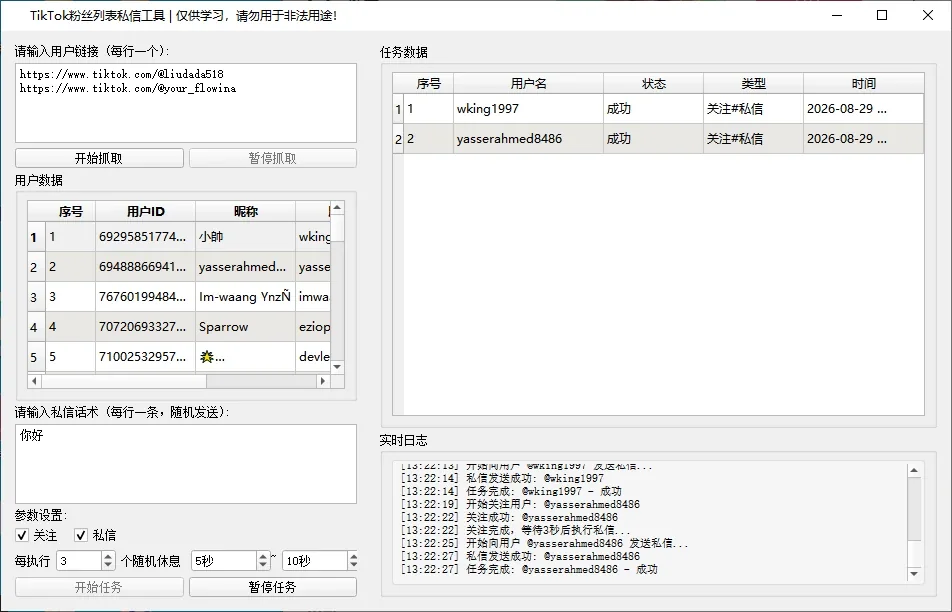Select the 时间 column header
Viewport: 952px width, 612px height.
coord(863,83)
